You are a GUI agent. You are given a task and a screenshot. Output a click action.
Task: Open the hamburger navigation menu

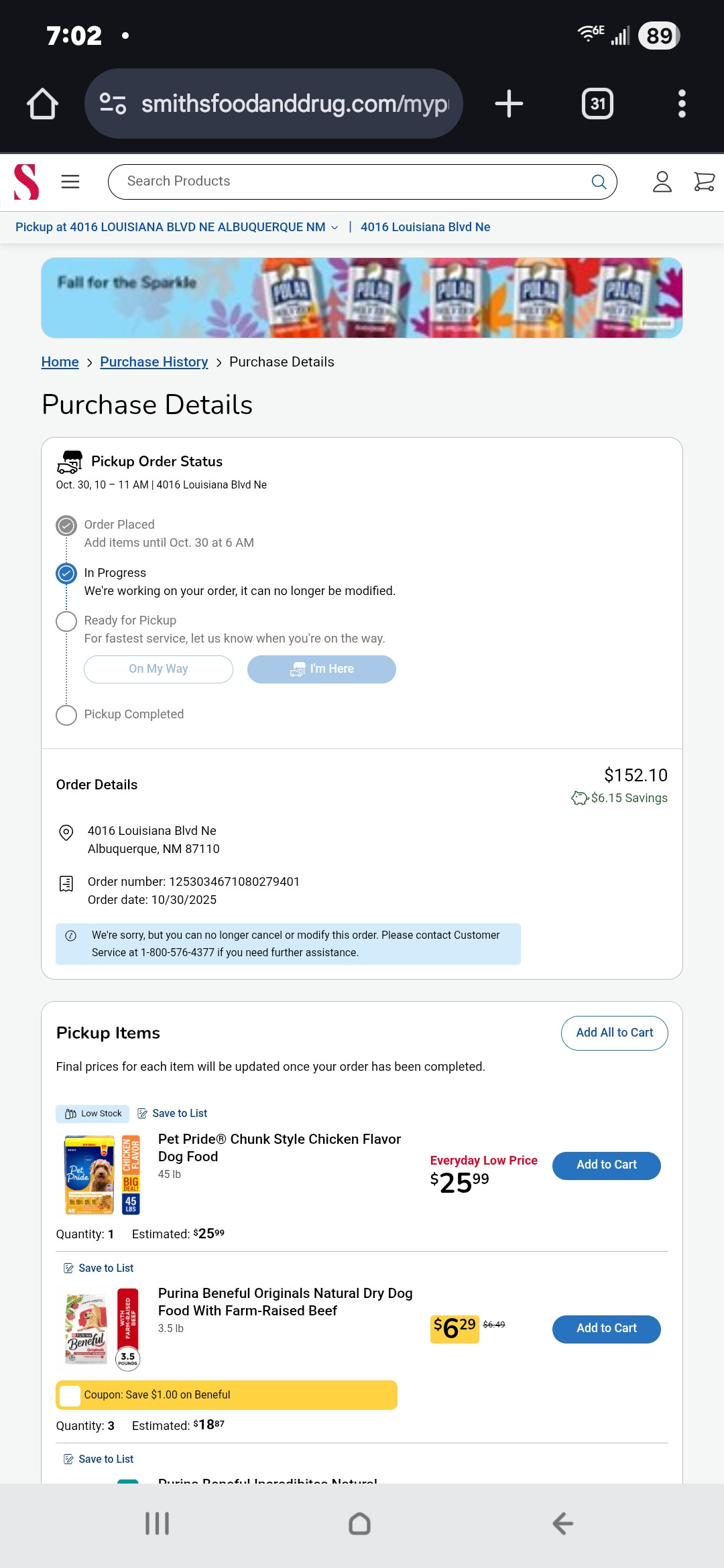point(70,182)
